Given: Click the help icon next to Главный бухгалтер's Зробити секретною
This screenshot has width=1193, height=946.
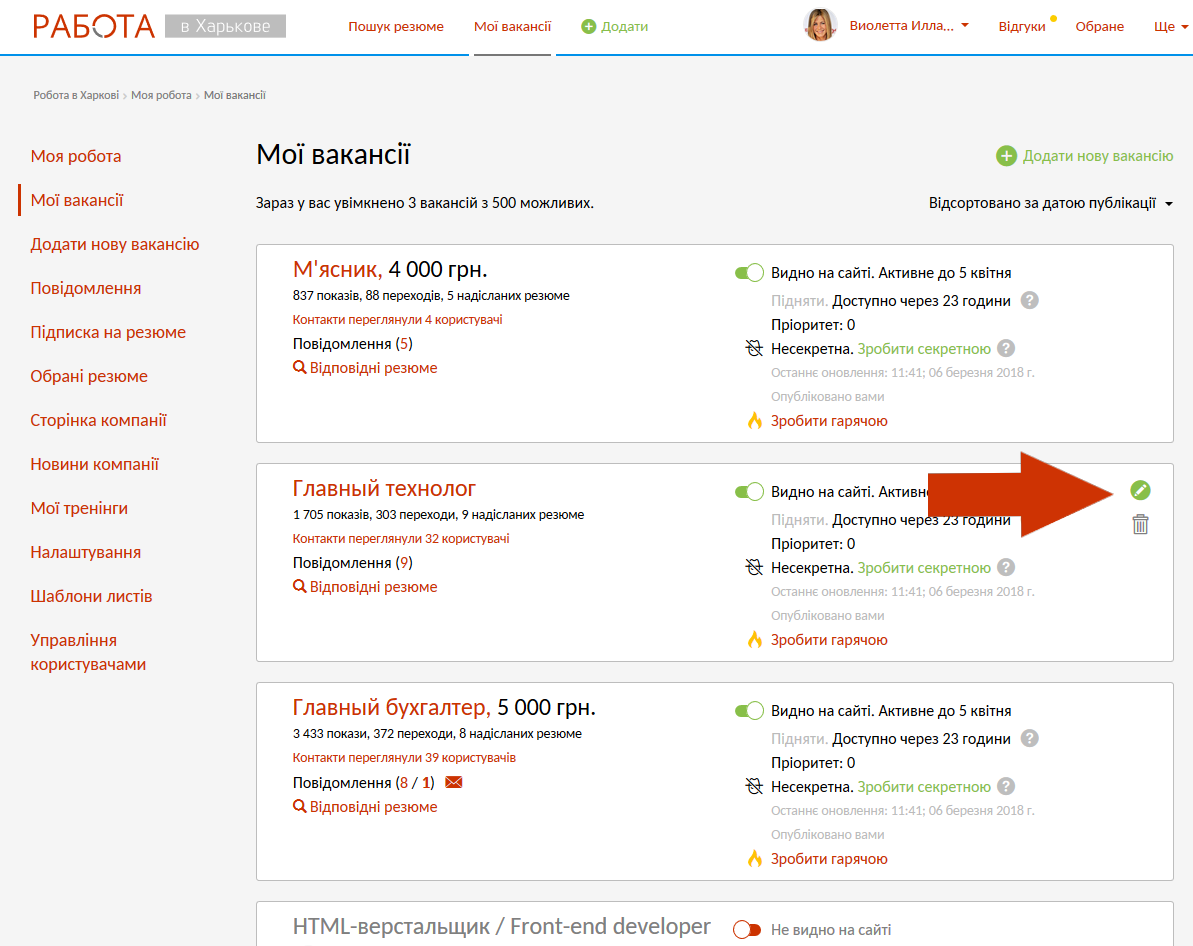Looking at the screenshot, I should [x=1006, y=787].
